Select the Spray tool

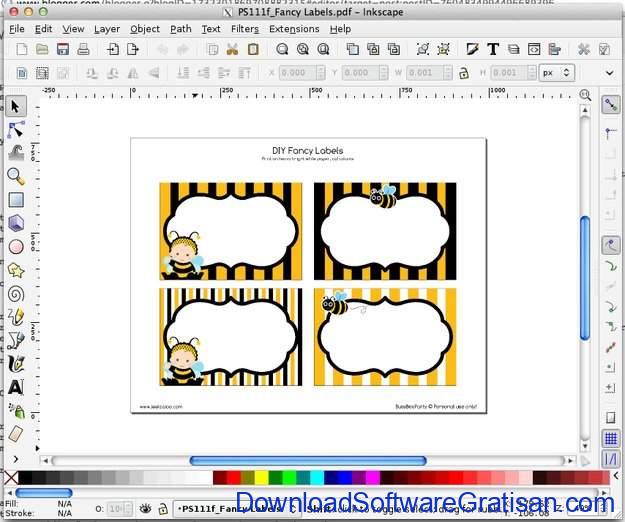tap(16, 410)
